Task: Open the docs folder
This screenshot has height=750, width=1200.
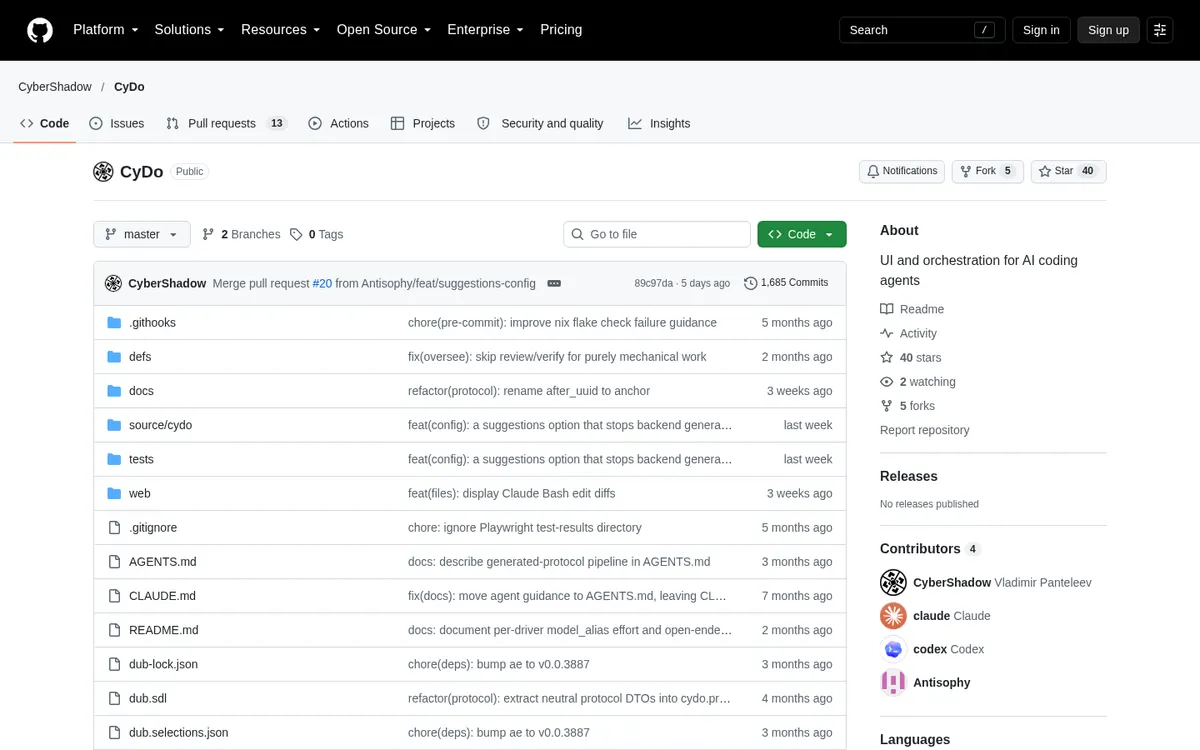Action: pyautogui.click(x=141, y=391)
